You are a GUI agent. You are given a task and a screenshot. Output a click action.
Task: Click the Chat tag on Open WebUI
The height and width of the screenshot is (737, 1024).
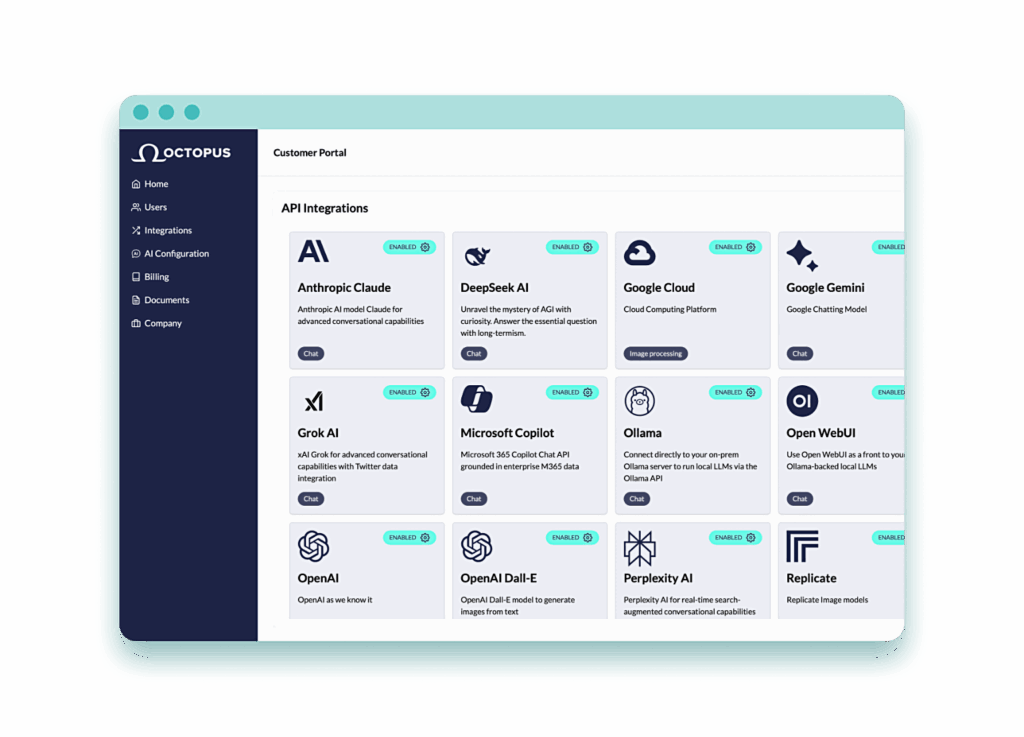[x=800, y=499]
